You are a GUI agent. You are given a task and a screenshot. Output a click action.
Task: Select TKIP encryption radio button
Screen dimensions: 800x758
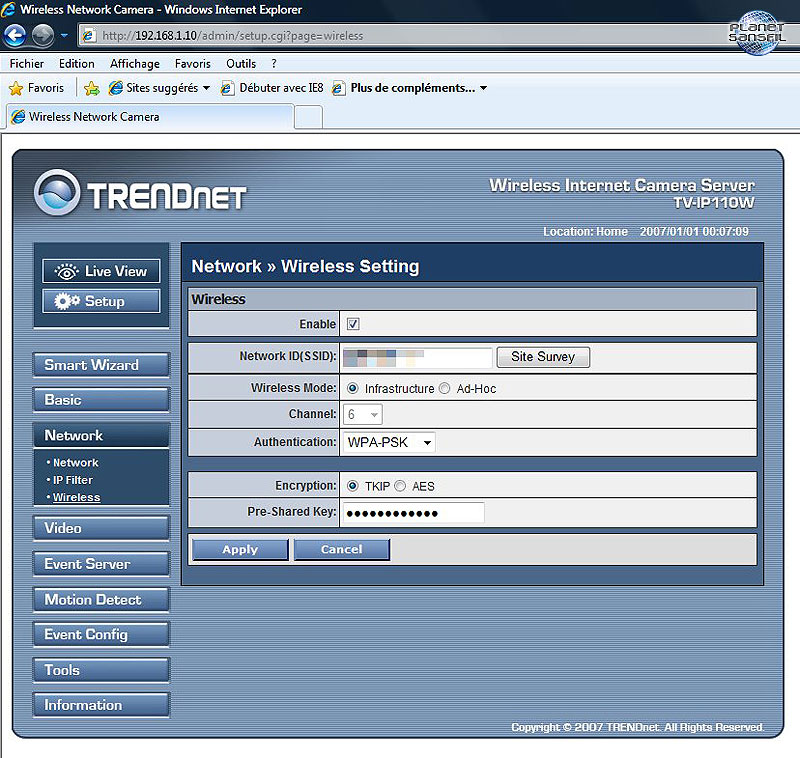(x=353, y=486)
